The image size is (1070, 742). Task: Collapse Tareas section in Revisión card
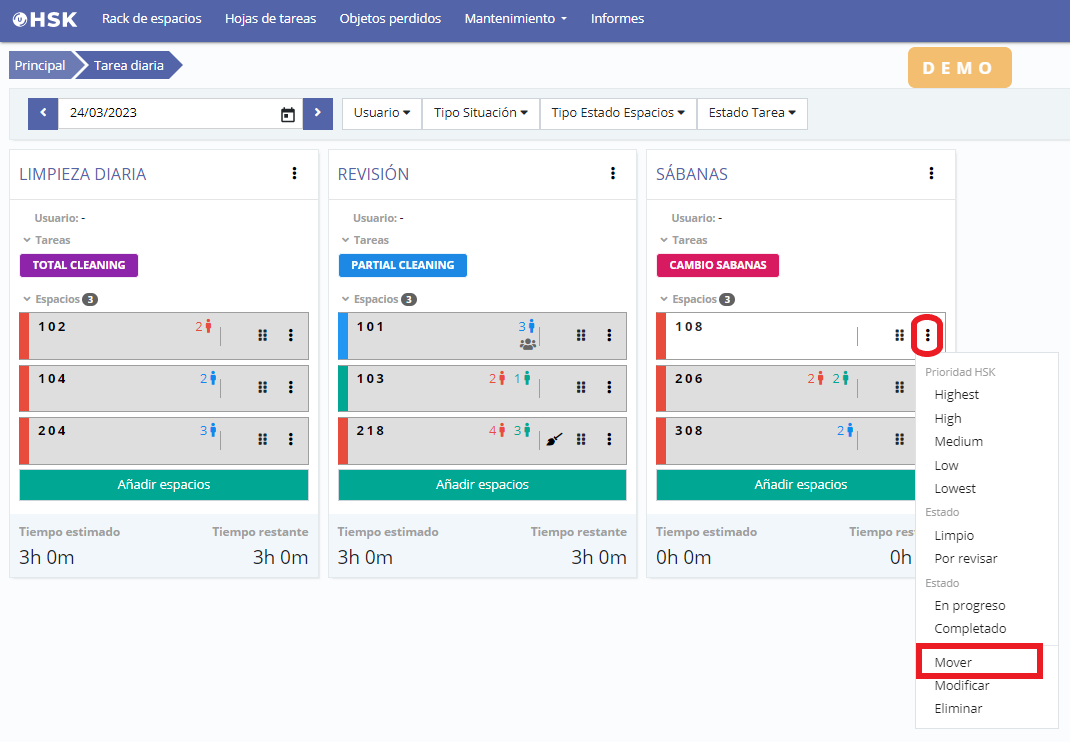coord(346,240)
